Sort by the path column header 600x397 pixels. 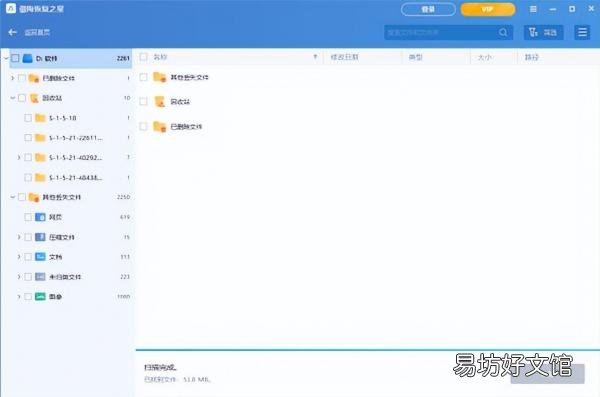pyautogui.click(x=532, y=57)
